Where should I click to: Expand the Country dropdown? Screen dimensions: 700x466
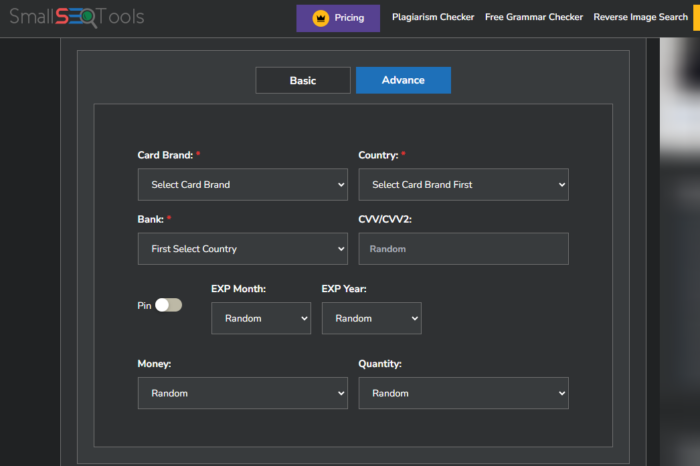(463, 185)
